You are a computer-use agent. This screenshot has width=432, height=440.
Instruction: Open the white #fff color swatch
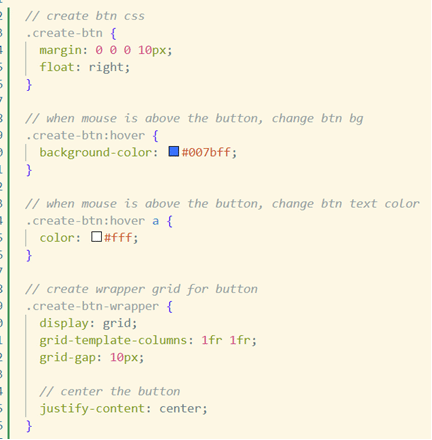tap(96, 237)
